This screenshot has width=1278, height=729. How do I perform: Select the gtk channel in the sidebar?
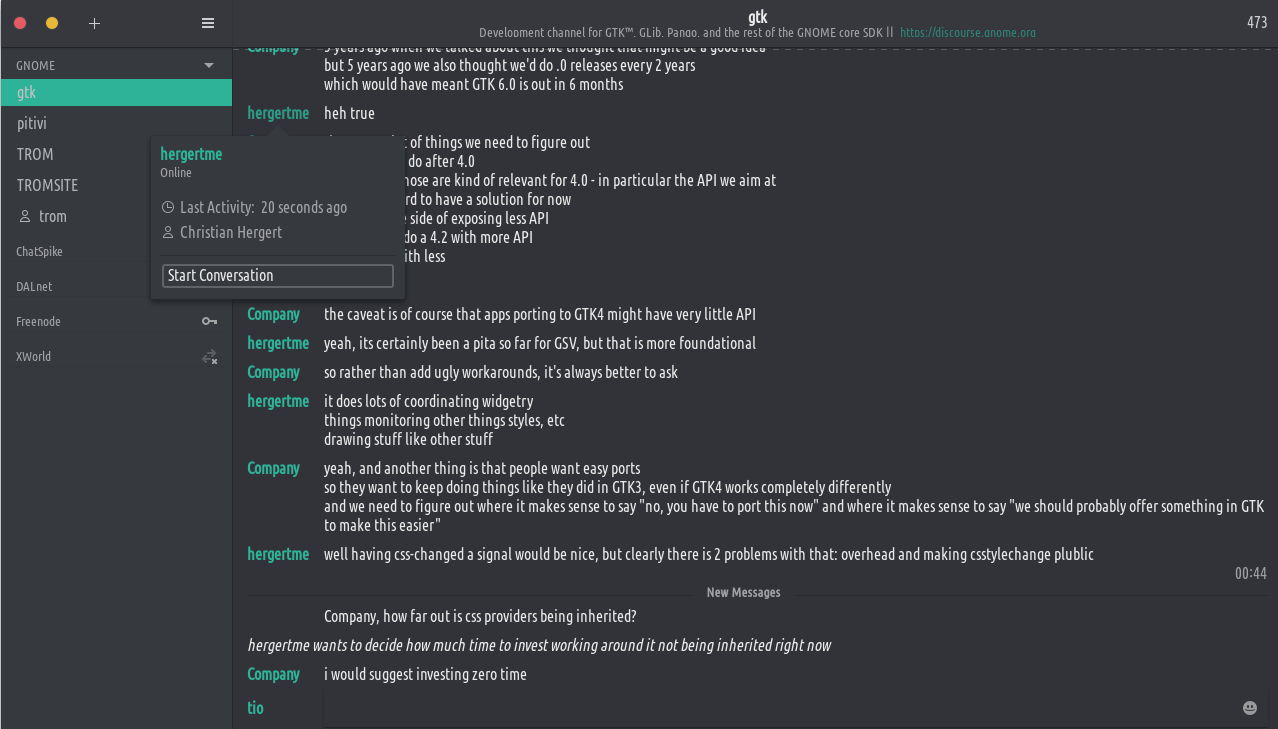coord(27,93)
